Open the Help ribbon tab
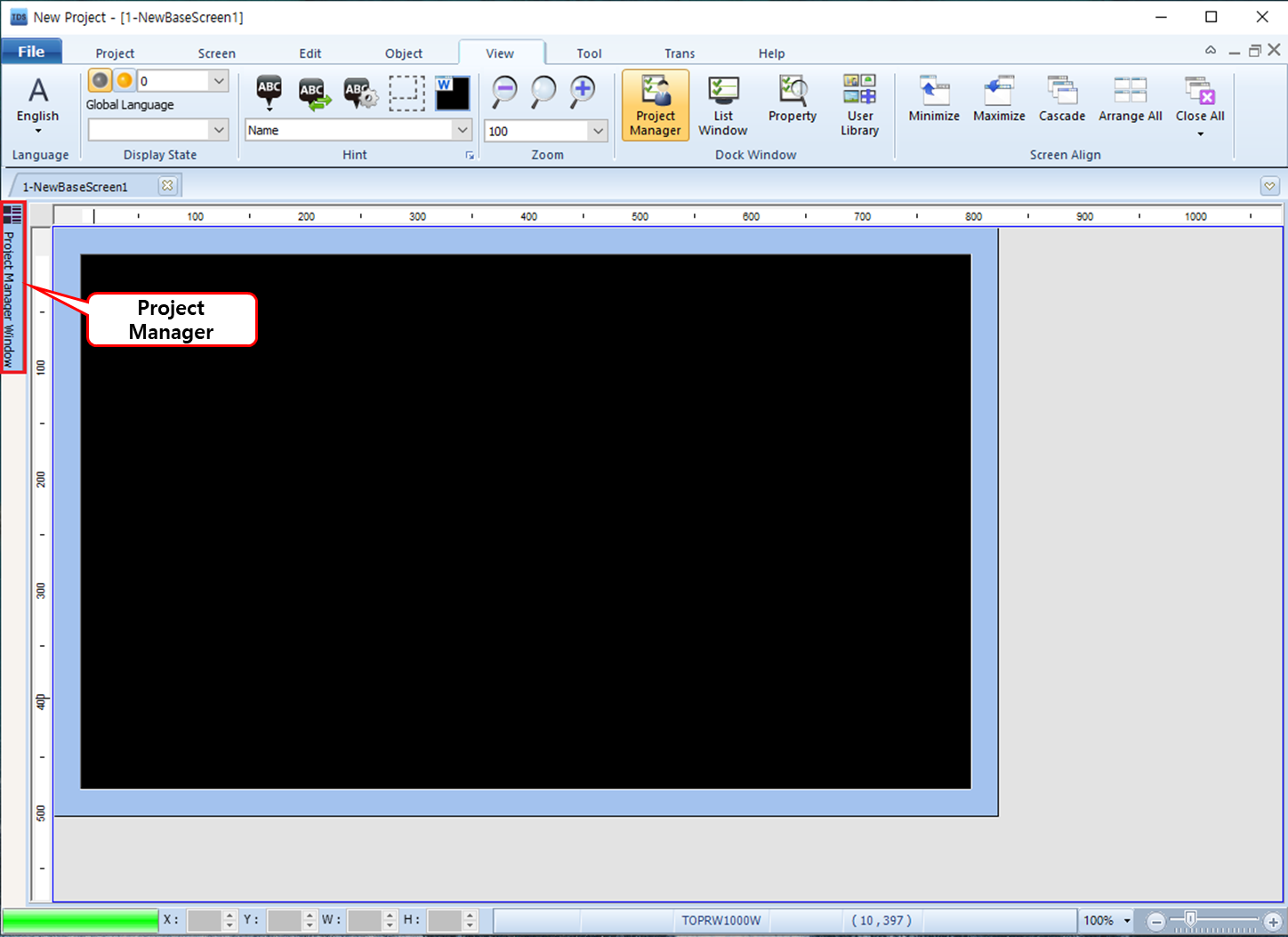 (x=771, y=53)
